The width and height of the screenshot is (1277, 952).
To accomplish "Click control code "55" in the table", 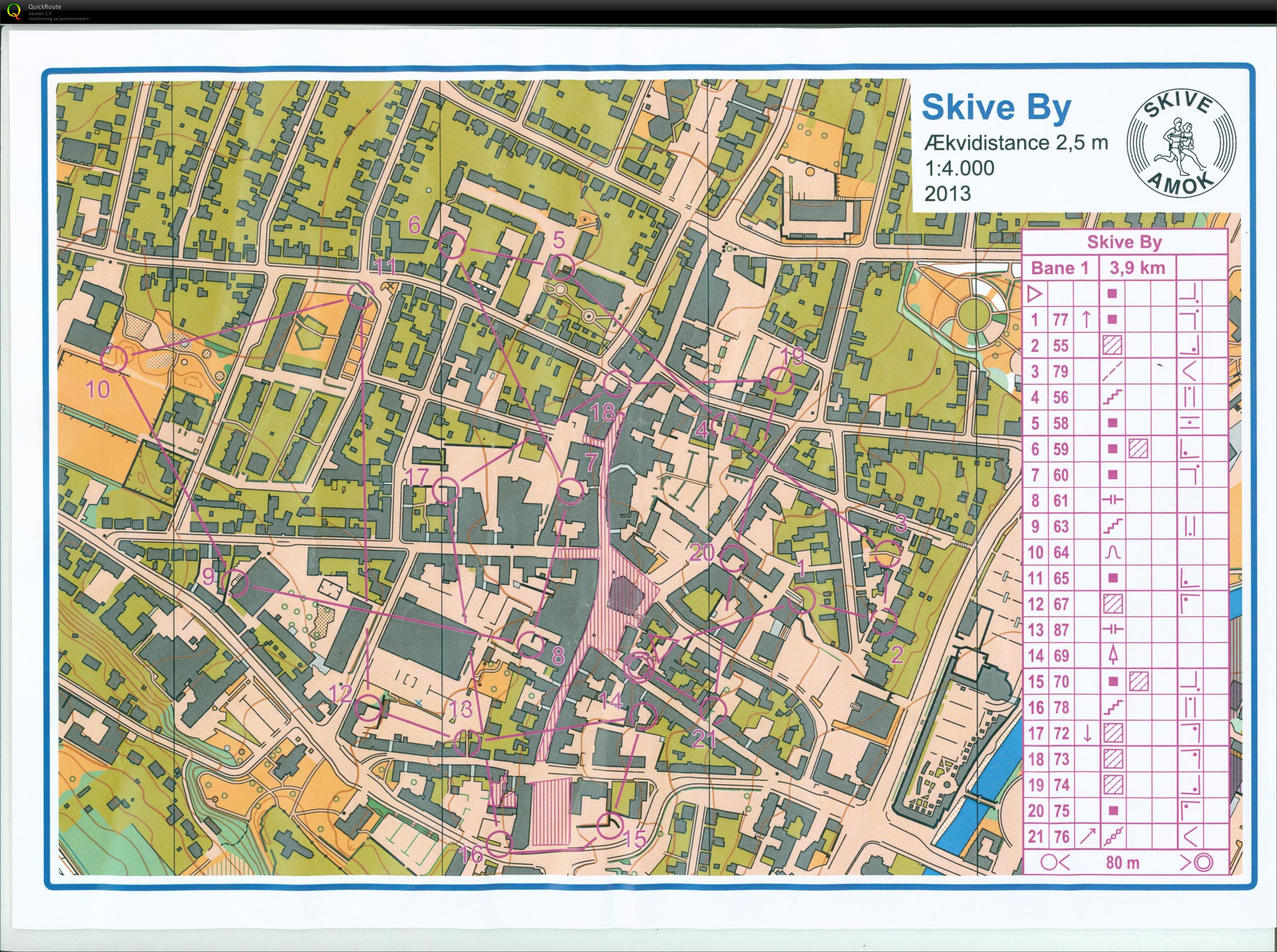I will (x=1060, y=346).
